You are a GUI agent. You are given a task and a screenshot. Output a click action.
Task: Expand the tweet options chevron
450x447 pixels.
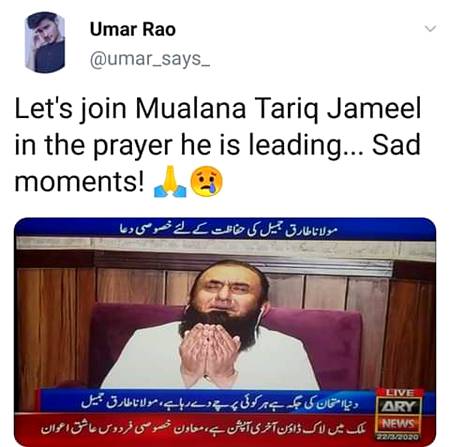click(x=430, y=29)
